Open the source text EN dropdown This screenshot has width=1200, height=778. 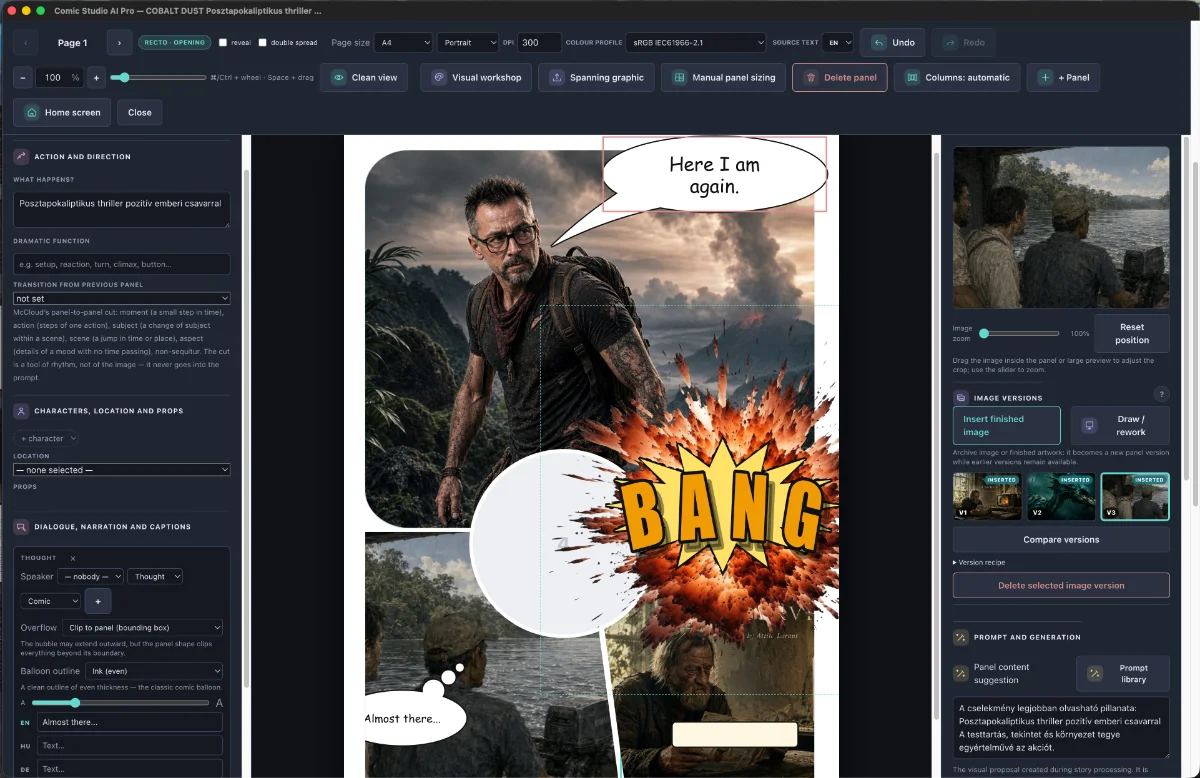[838, 43]
